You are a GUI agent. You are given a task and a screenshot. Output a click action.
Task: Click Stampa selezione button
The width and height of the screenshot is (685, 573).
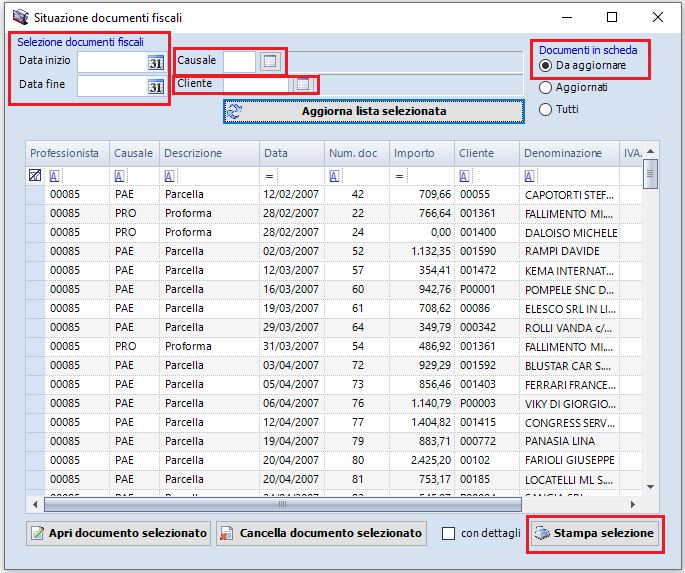[594, 533]
